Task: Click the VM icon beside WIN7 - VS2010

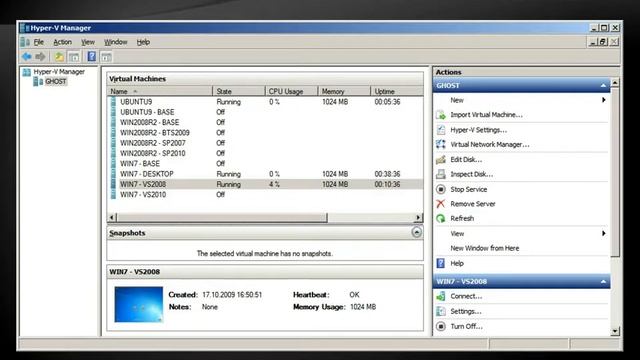Action: pyautogui.click(x=113, y=195)
